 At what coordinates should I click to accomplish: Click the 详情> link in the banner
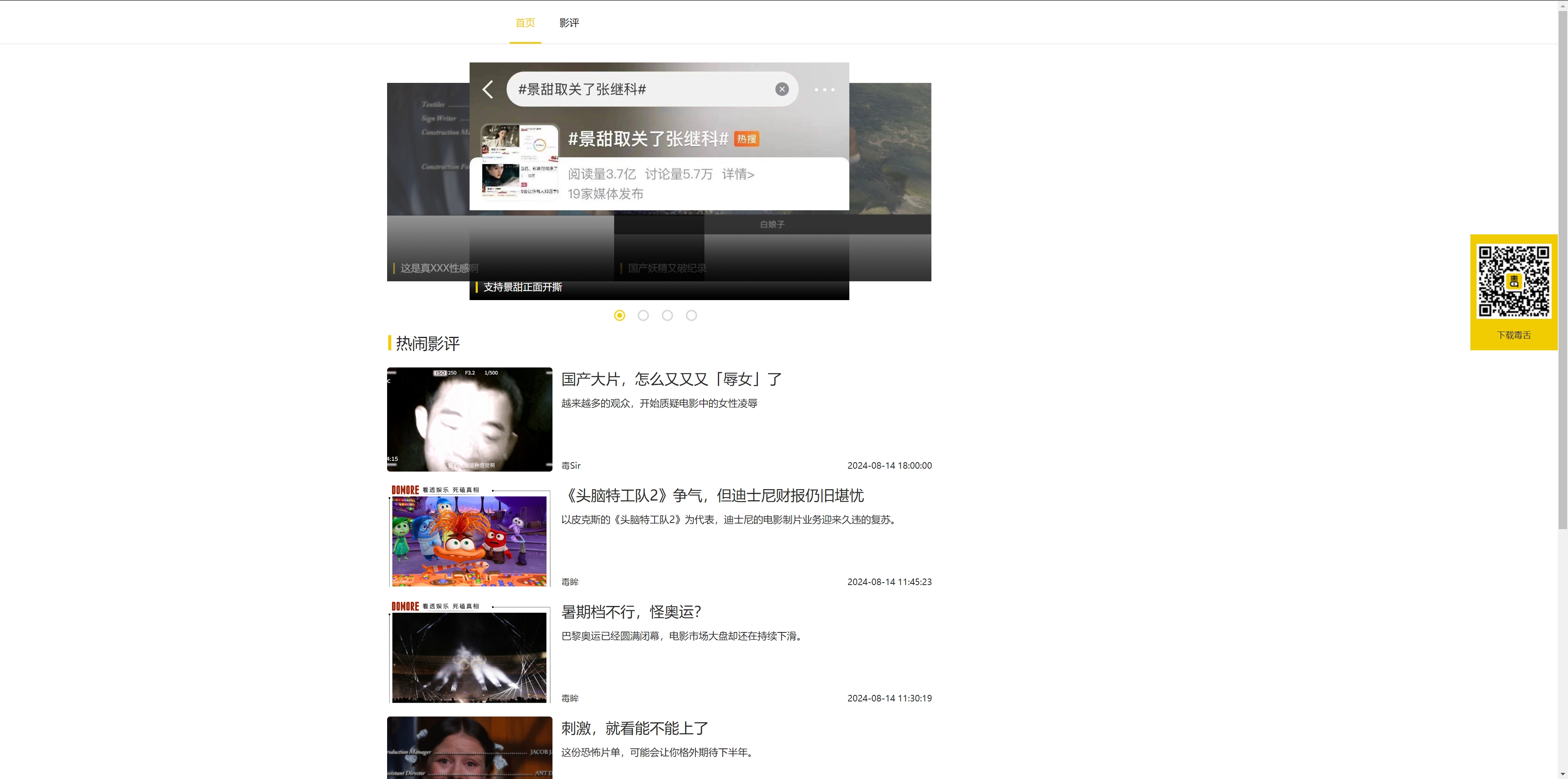tap(738, 174)
